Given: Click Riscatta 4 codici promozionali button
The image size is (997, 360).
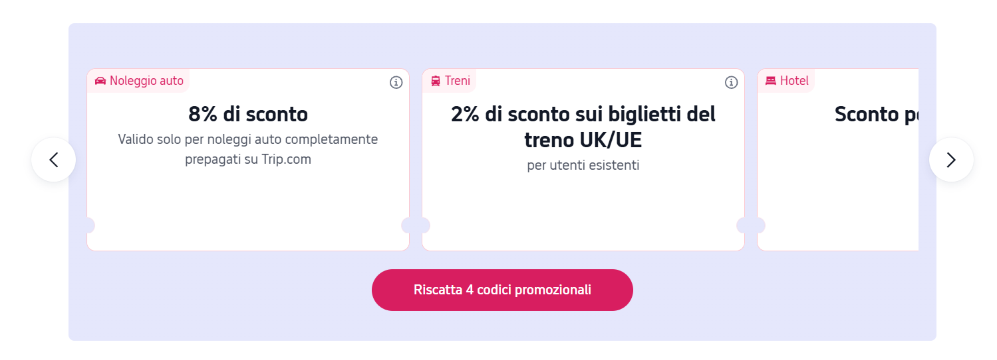Looking at the screenshot, I should [x=502, y=290].
